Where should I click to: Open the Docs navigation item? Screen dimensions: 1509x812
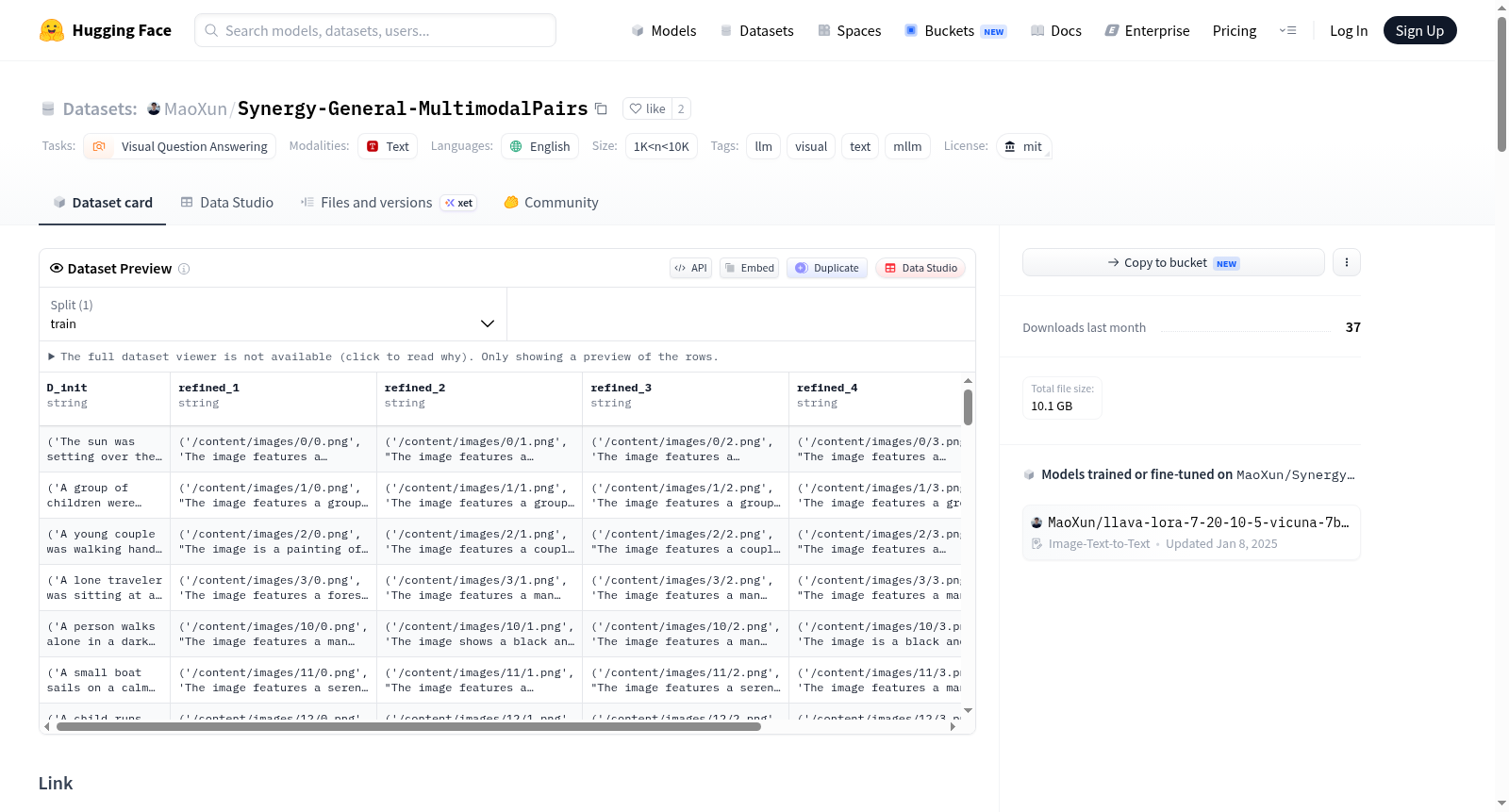point(1055,30)
